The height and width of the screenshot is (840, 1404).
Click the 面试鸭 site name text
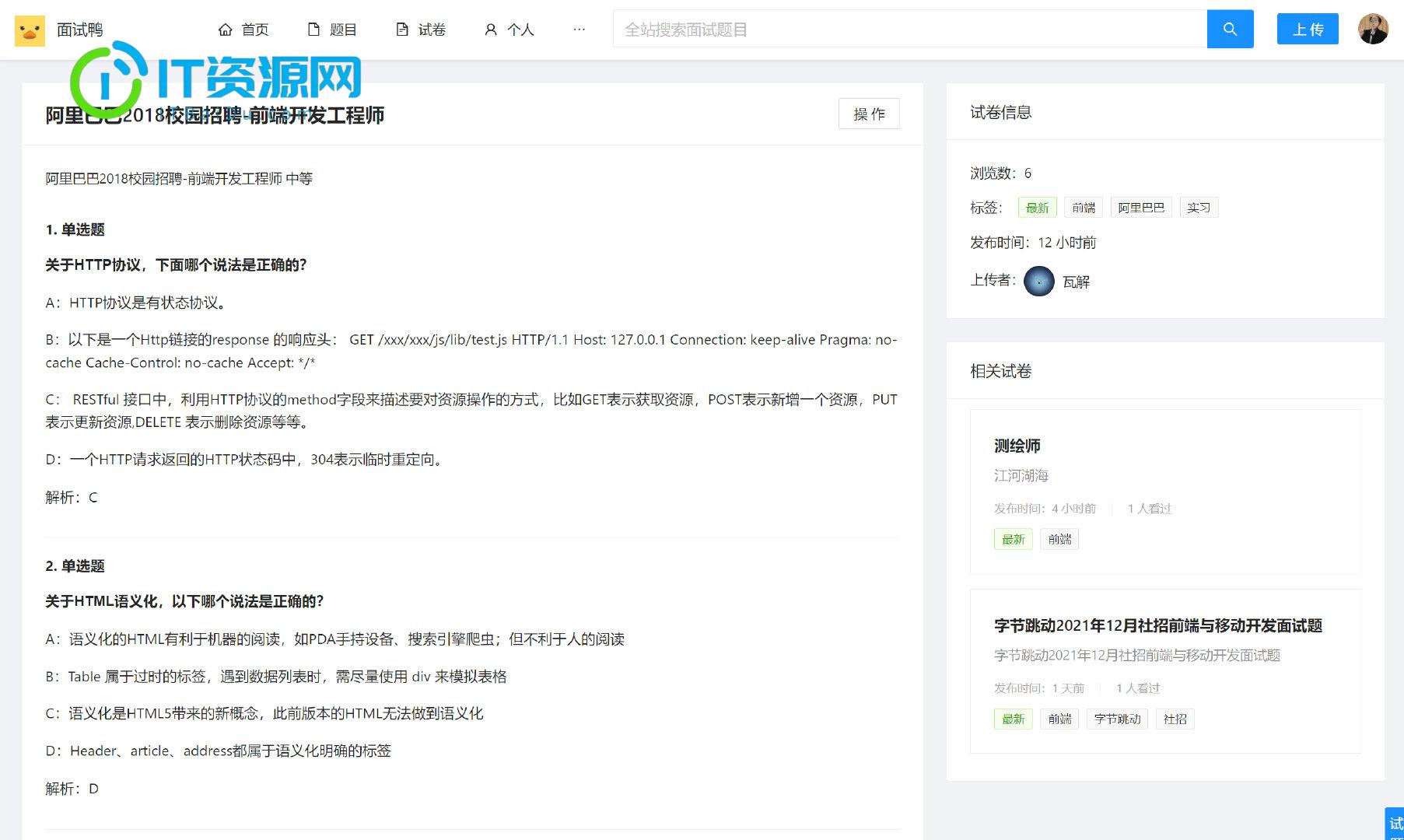tap(79, 30)
